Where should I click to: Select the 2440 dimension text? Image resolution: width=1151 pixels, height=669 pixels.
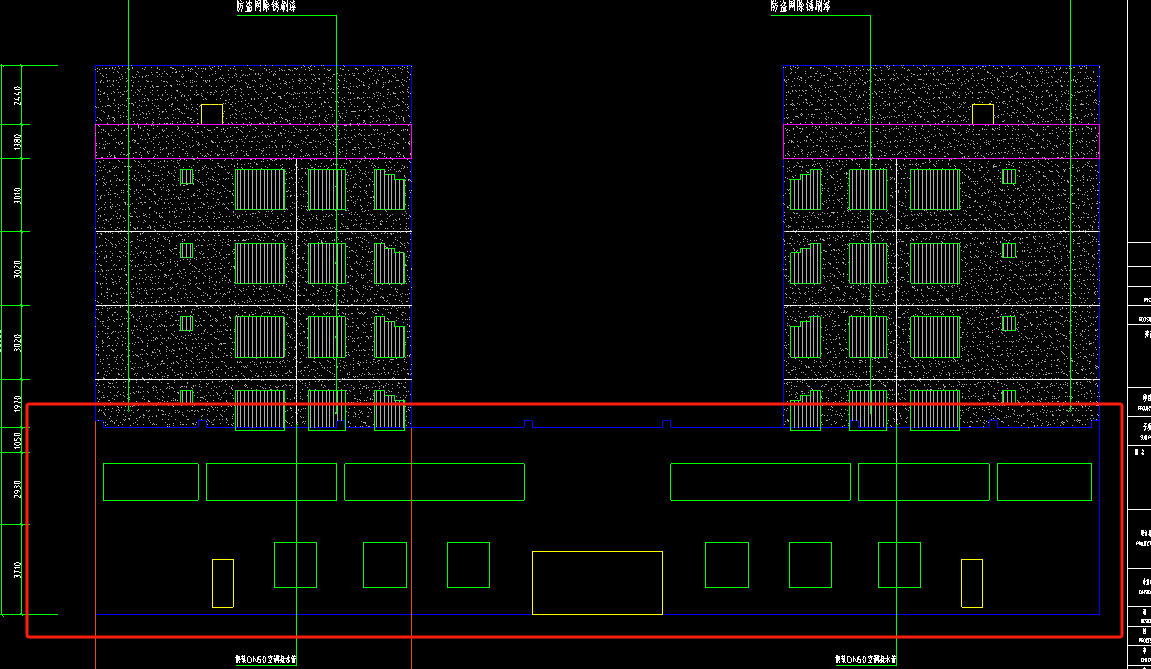click(x=18, y=95)
